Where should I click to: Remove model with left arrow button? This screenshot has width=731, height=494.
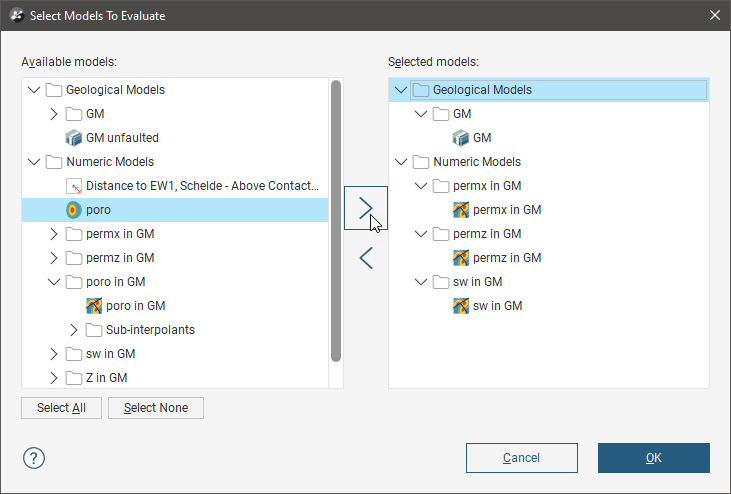(365, 258)
